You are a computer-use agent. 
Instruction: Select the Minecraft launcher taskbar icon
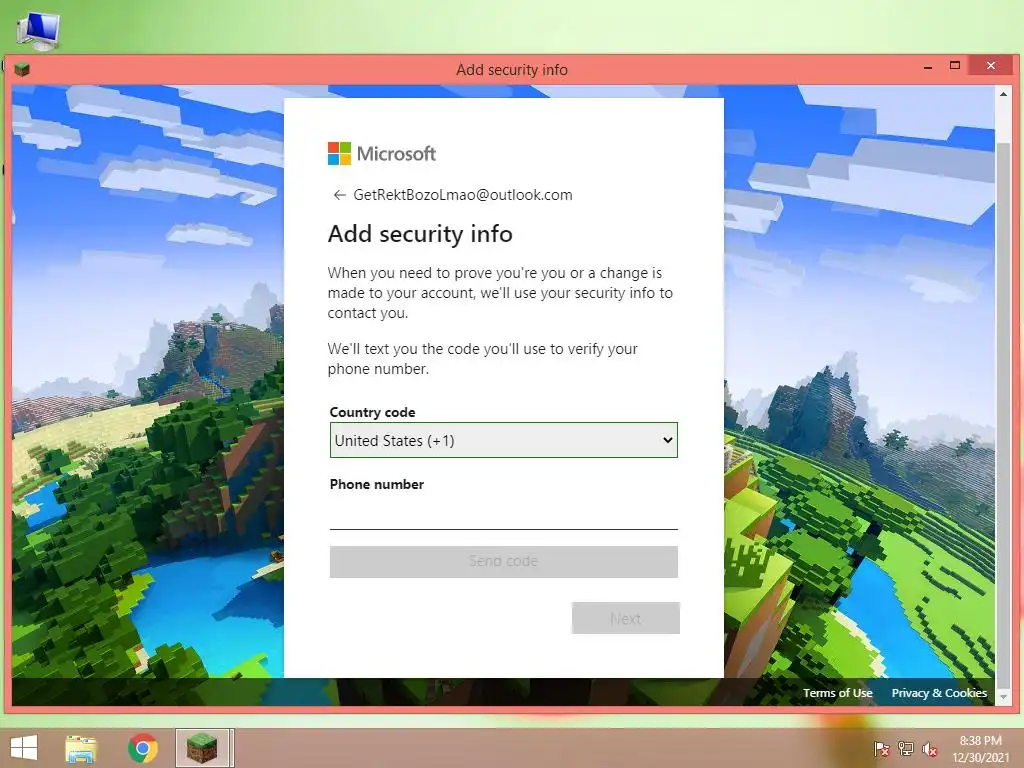(x=203, y=748)
